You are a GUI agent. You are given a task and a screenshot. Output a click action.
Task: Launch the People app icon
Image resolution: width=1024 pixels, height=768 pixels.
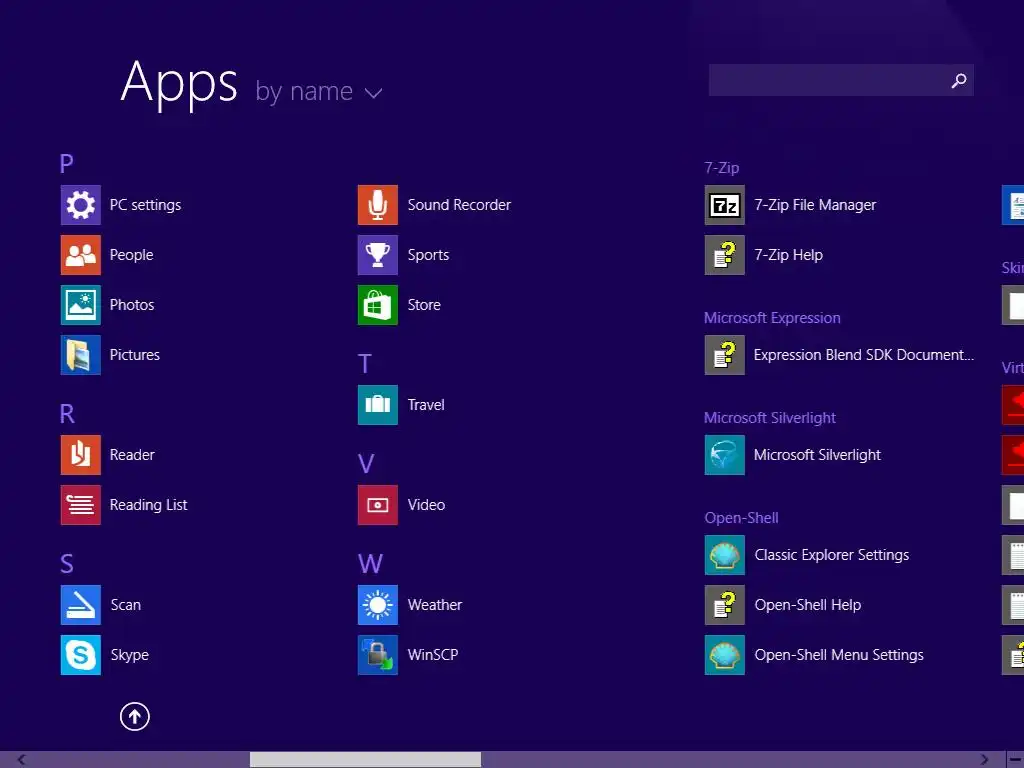click(x=80, y=255)
